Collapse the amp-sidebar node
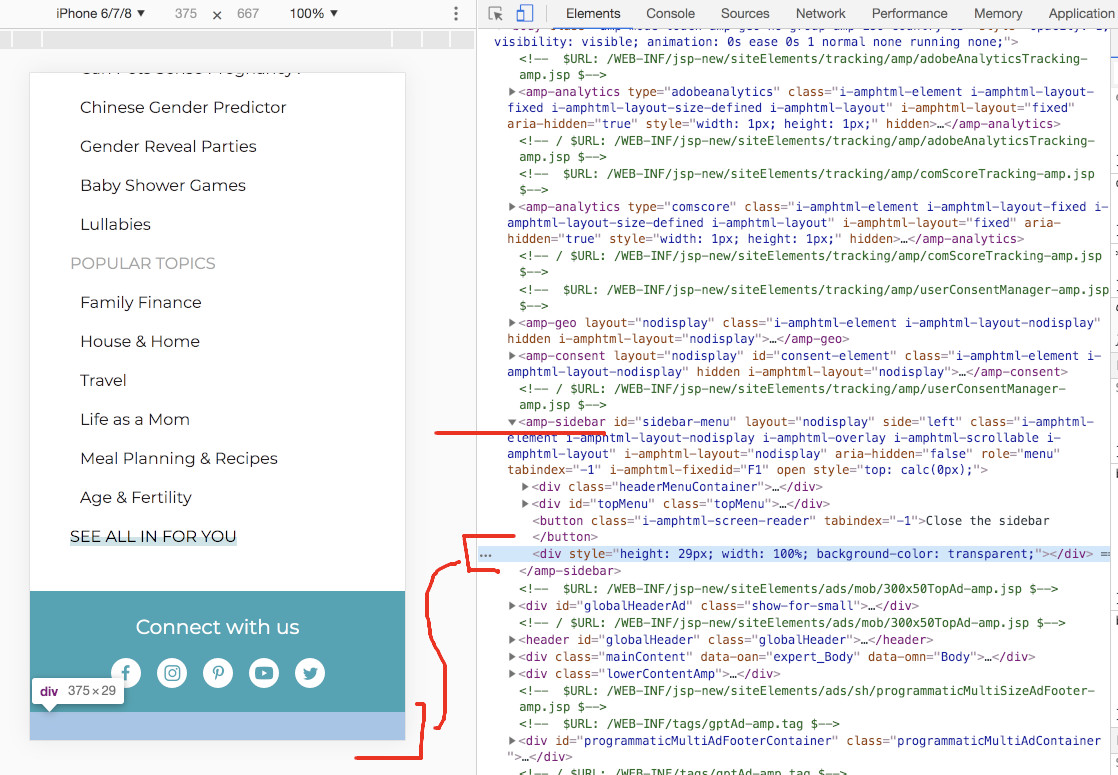 [512, 422]
